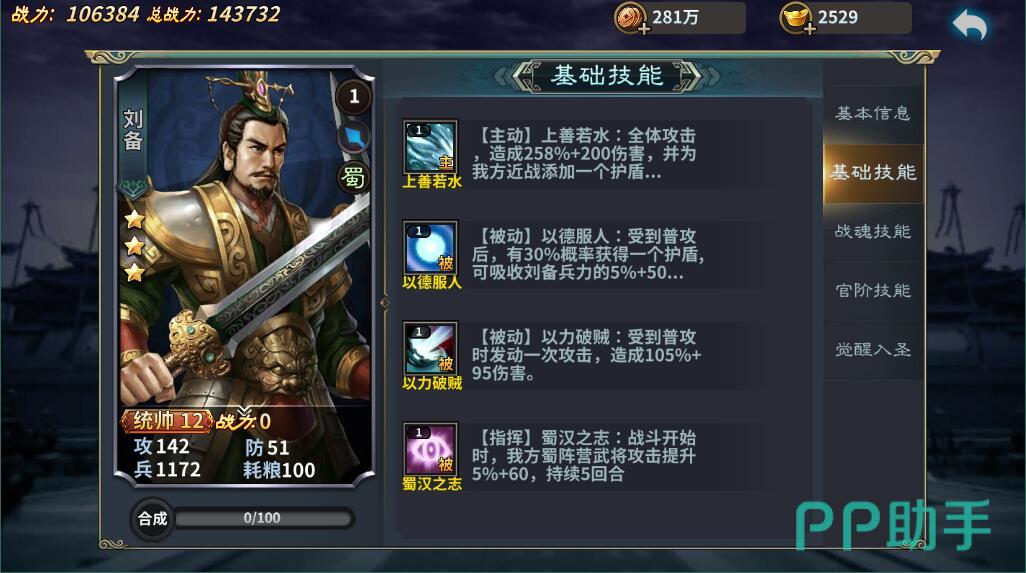Tap the 刘备 hero portrait card

click(x=244, y=276)
